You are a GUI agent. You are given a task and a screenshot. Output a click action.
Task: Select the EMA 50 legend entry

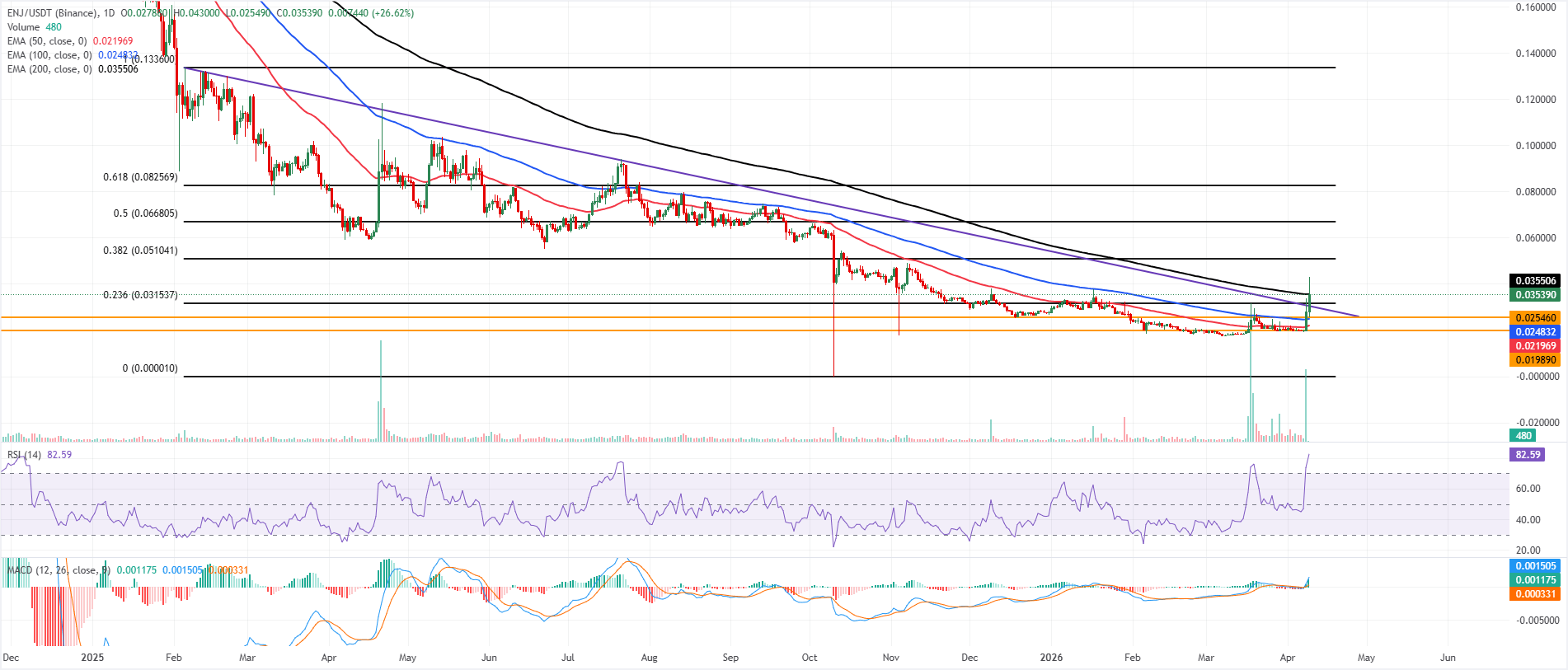[x=46, y=41]
